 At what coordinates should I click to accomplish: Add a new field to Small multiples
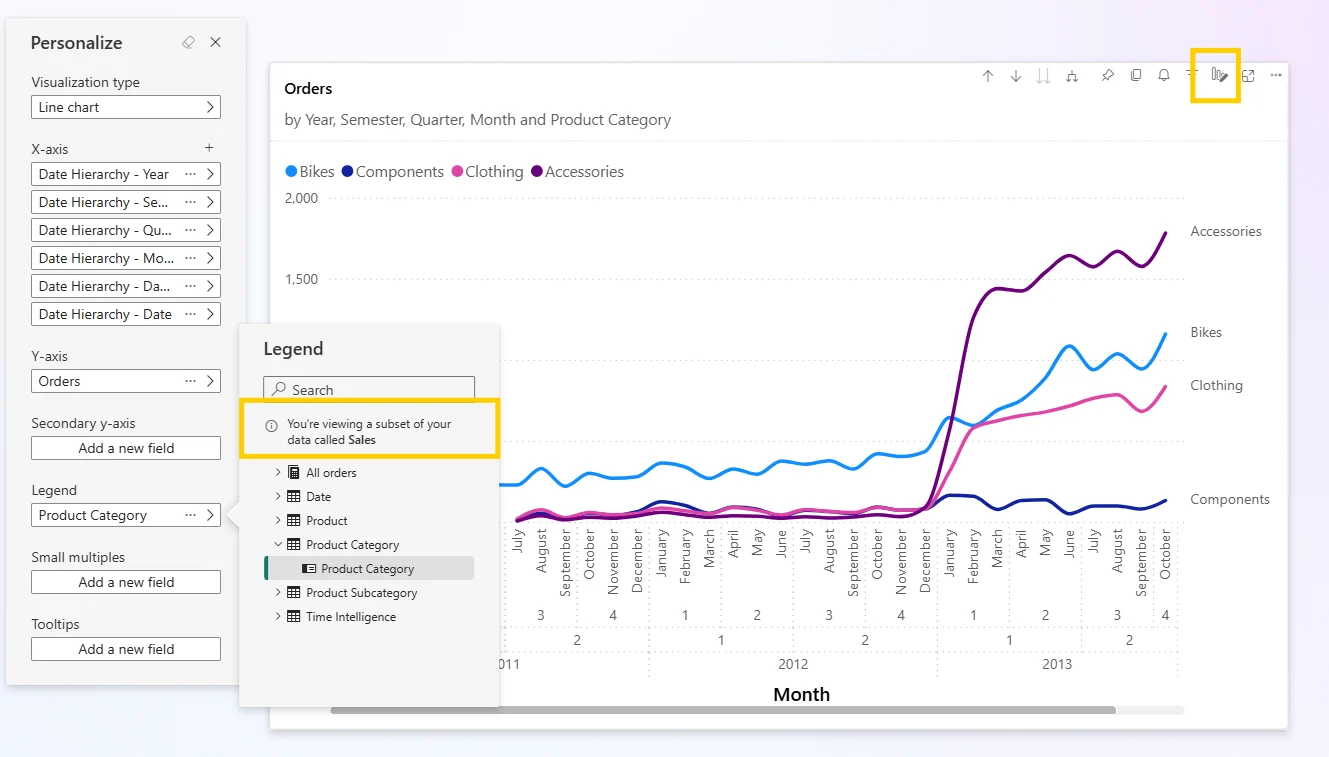126,582
